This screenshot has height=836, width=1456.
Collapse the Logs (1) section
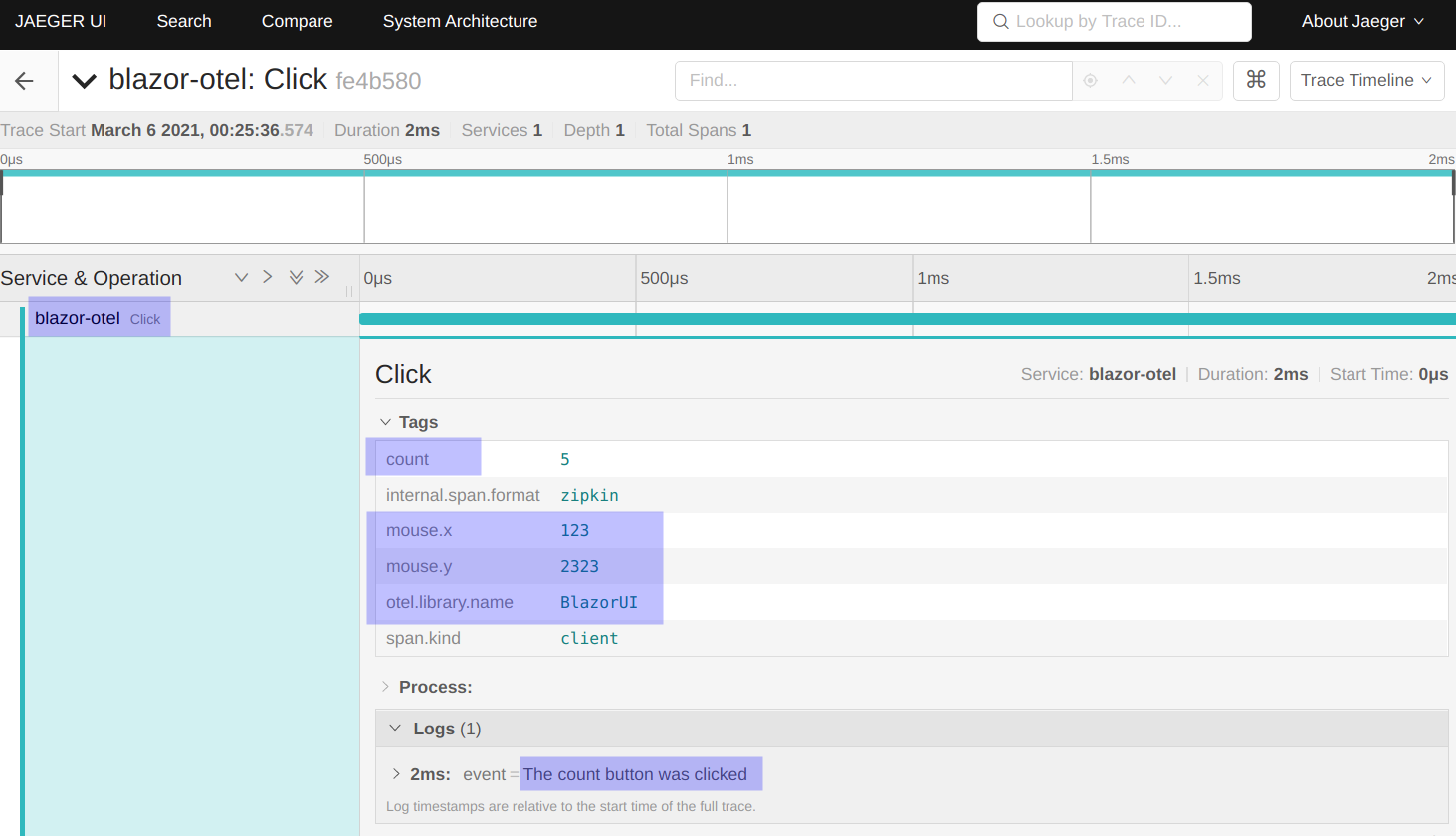coord(912,729)
